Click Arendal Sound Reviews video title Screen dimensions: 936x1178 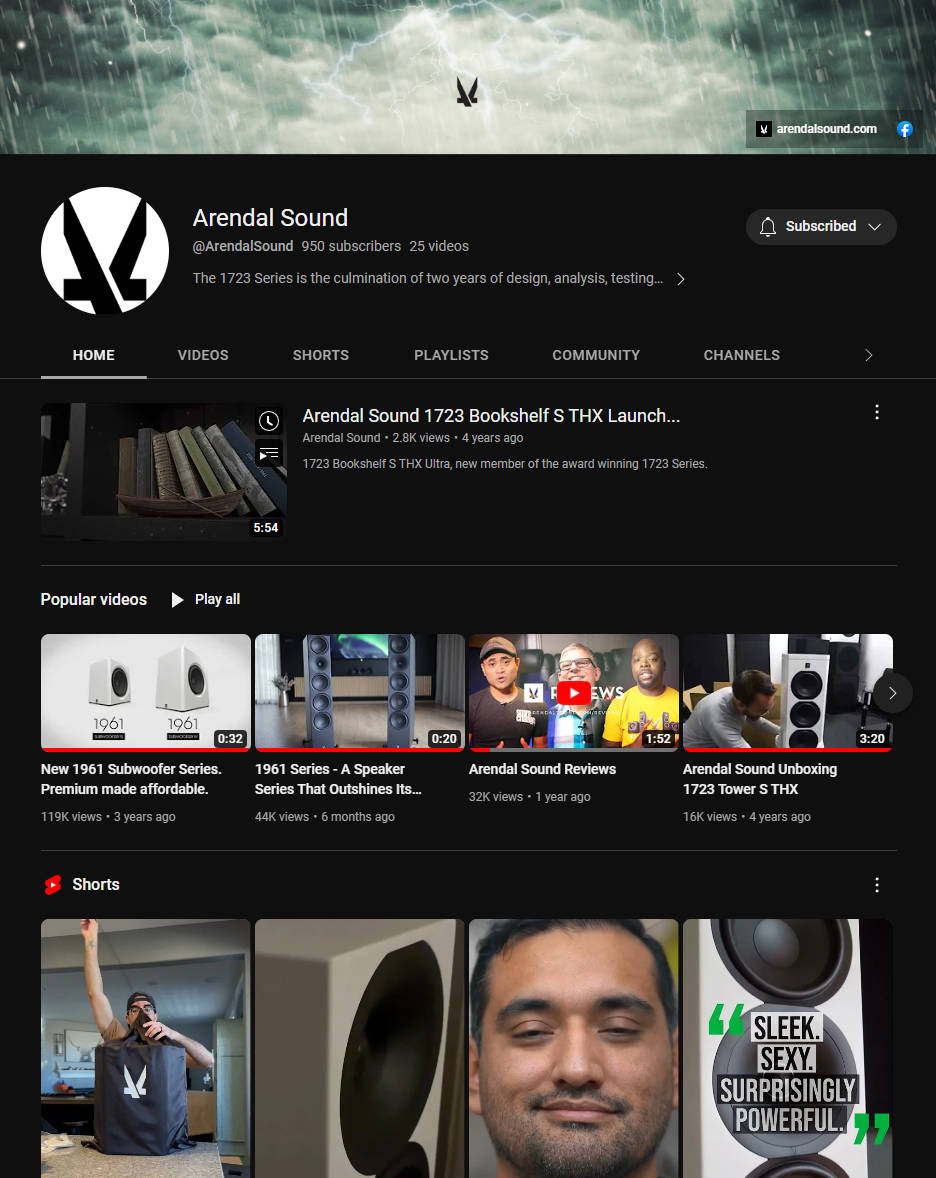[542, 769]
